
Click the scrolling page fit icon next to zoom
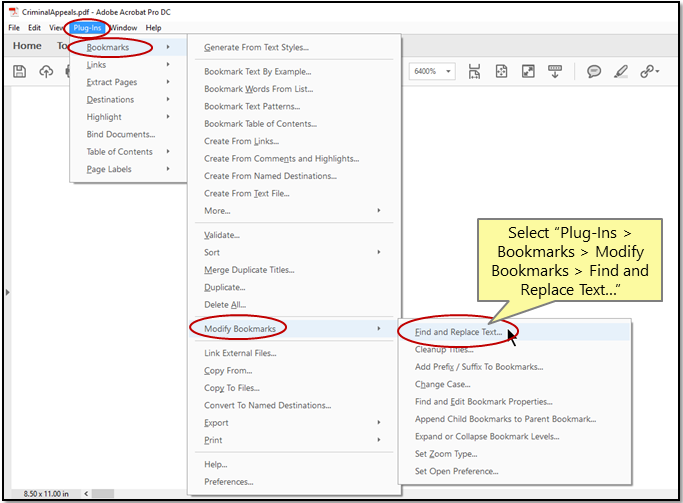[474, 71]
